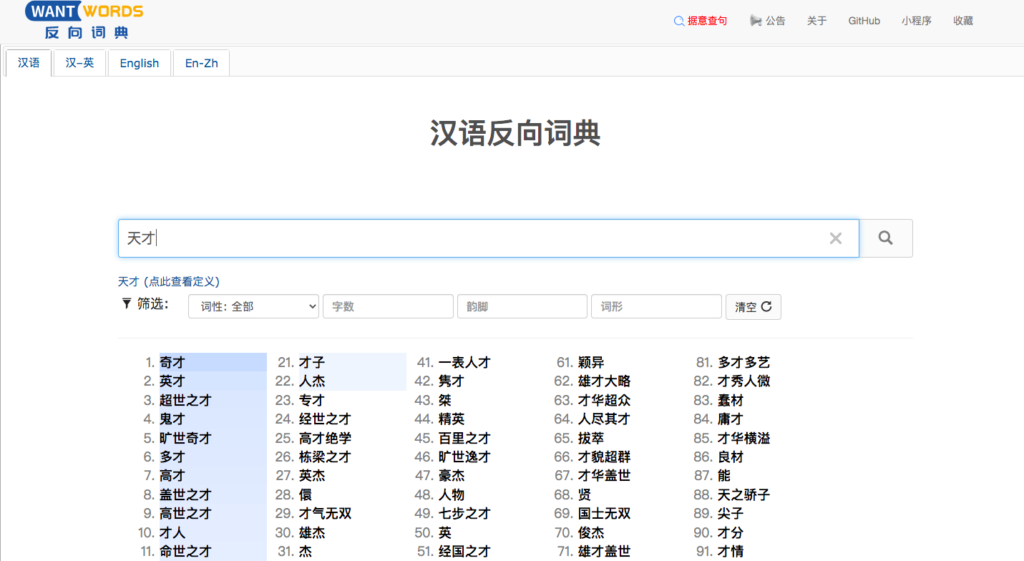Select result word 才子

point(312,362)
